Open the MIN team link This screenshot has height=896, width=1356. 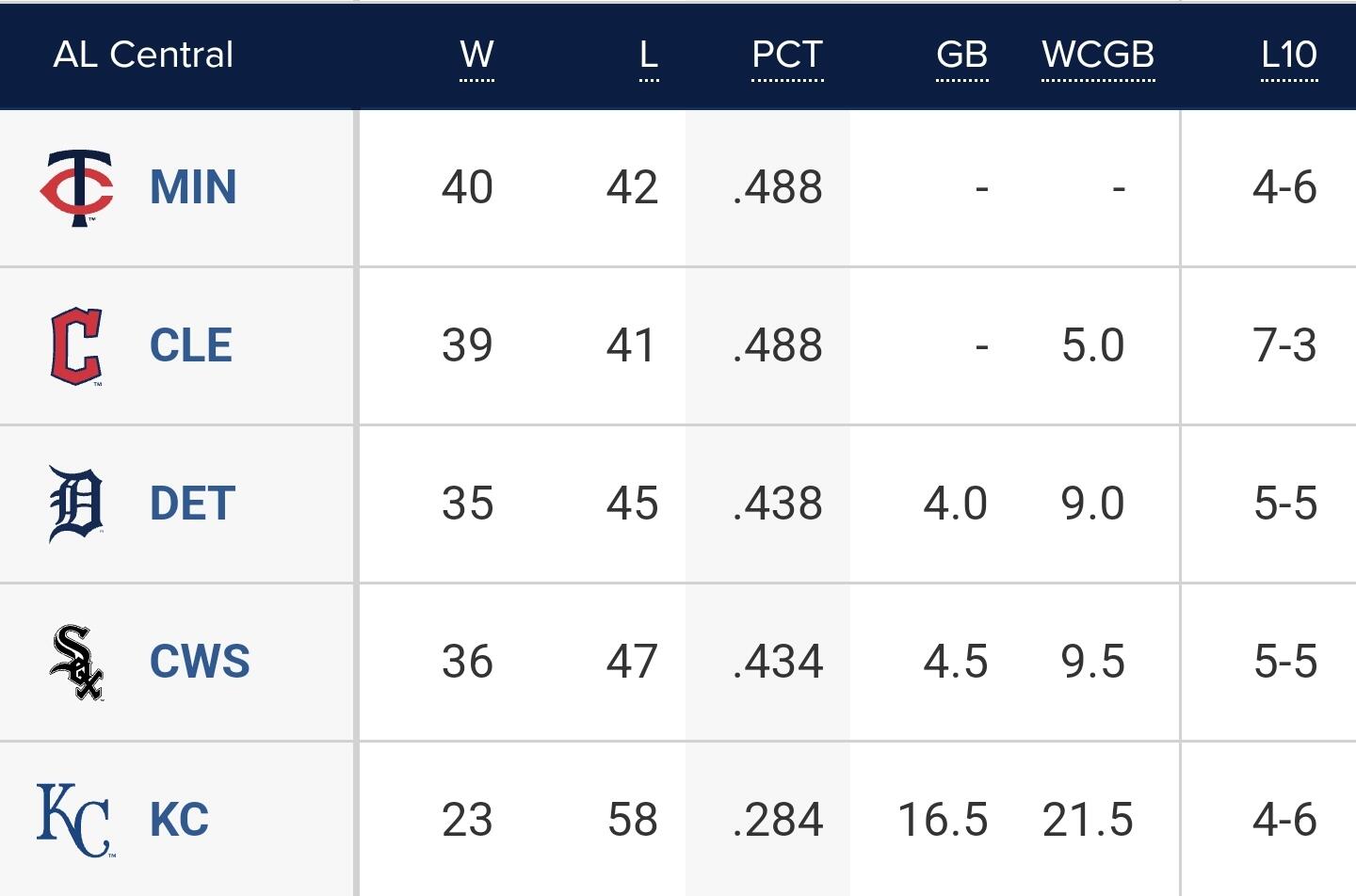[193, 187]
